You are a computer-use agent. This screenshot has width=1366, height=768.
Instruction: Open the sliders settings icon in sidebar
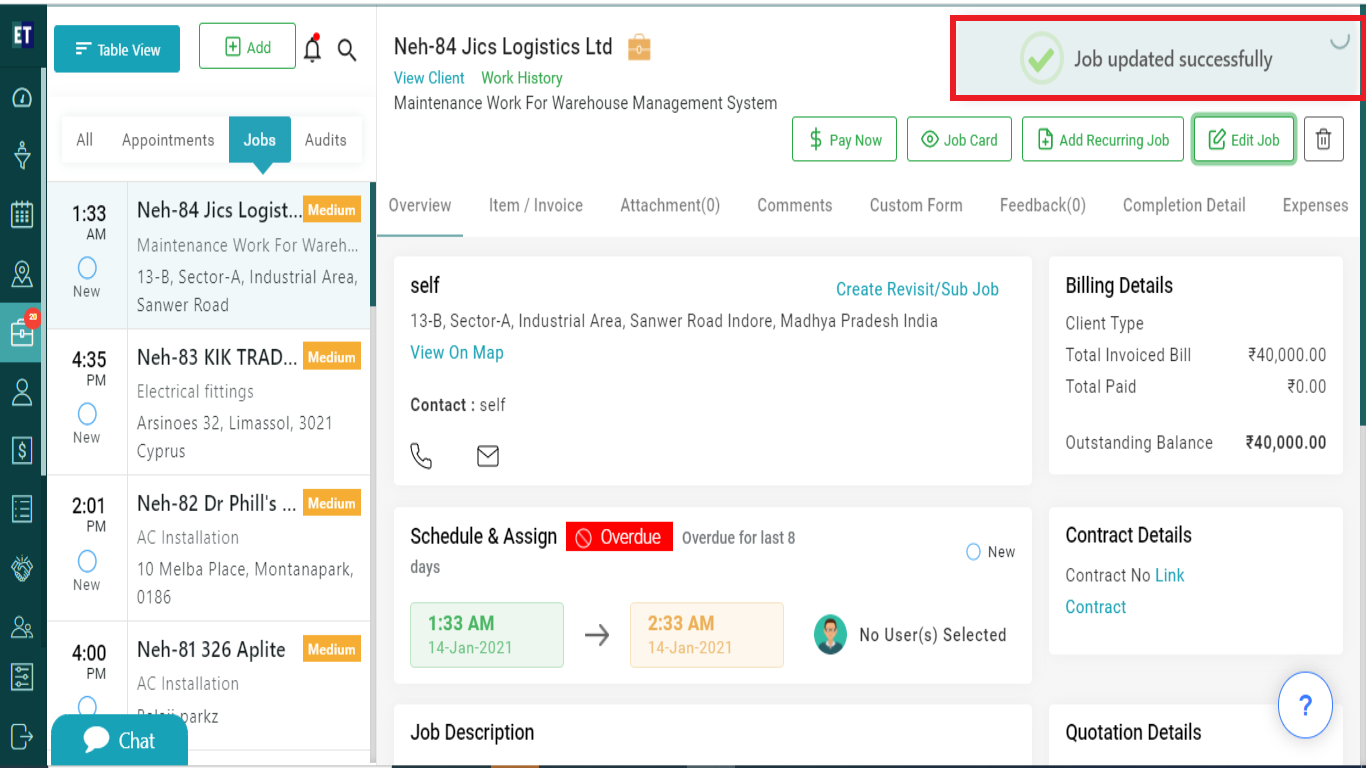(22, 677)
